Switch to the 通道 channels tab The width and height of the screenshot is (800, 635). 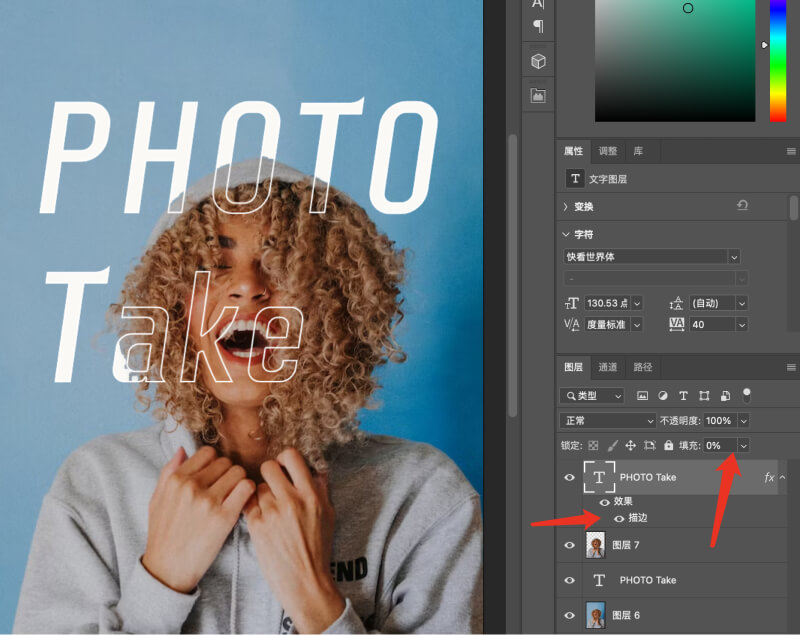pos(608,367)
